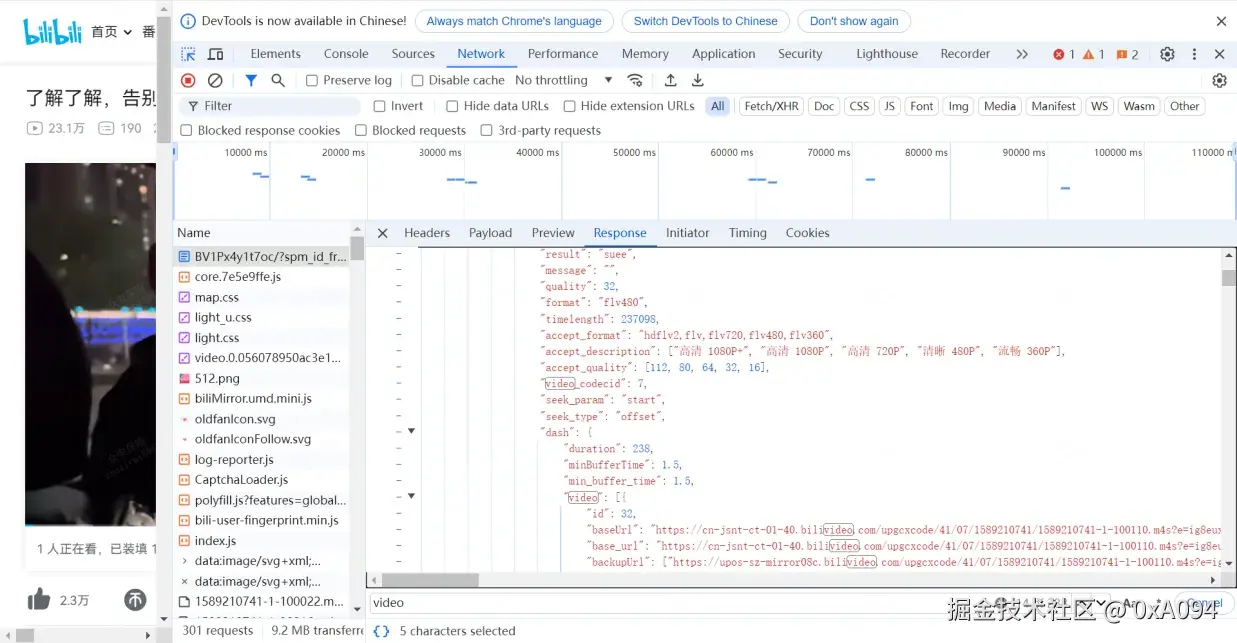1237x643 pixels.
Task: Open network search magnifier icon
Action: coord(278,80)
